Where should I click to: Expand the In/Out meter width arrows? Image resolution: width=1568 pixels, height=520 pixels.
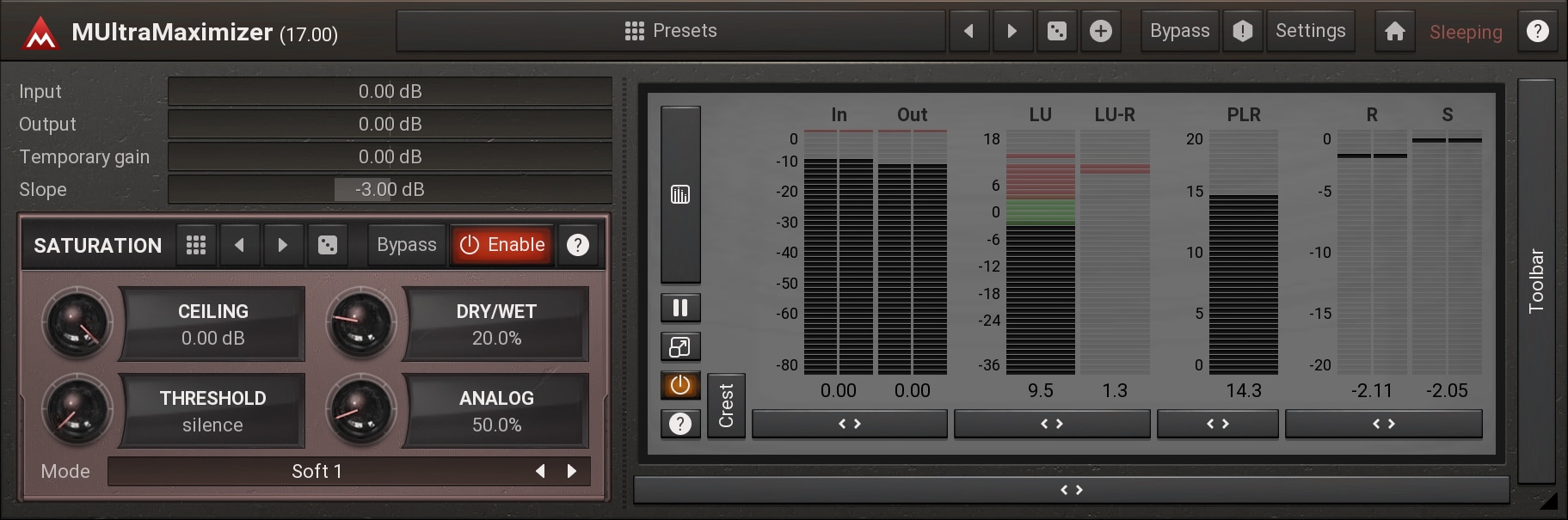pyautogui.click(x=849, y=424)
